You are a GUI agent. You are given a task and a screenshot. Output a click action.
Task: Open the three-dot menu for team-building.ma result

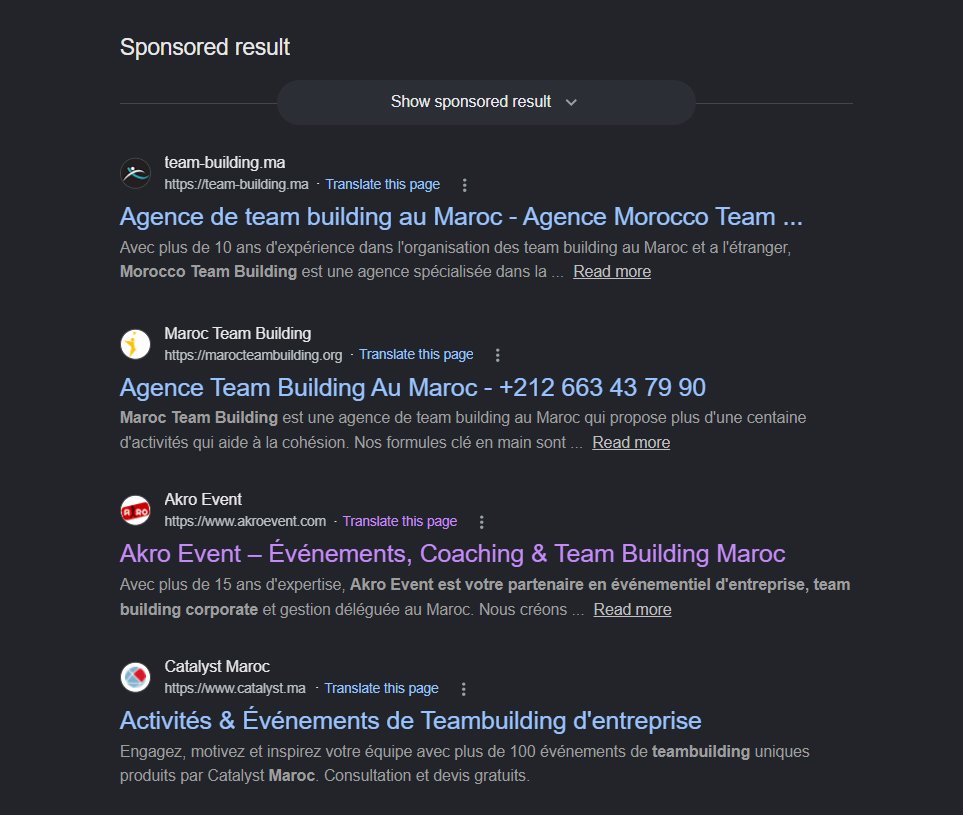[x=464, y=184]
